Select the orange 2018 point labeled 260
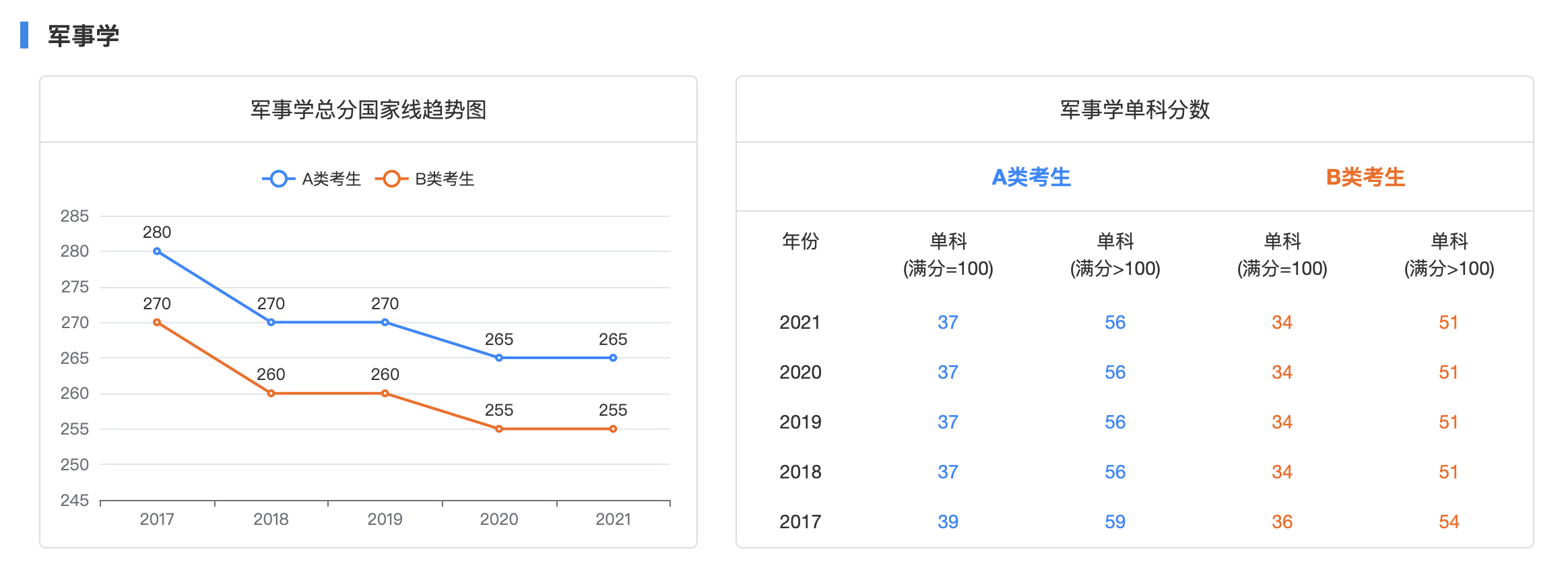The width and height of the screenshot is (1568, 570). 271,393
